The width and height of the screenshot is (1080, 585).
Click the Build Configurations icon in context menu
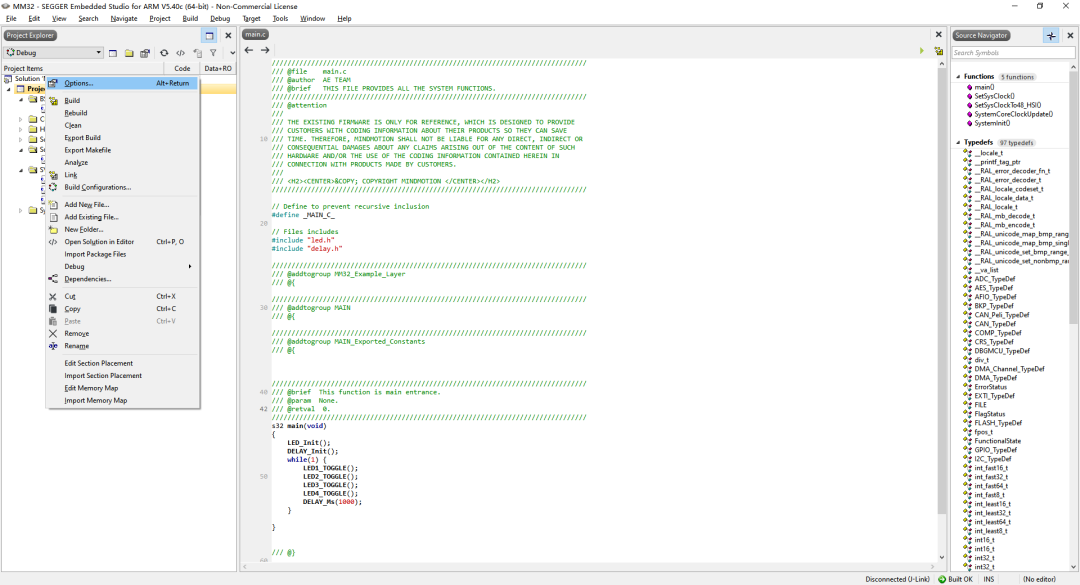coord(53,187)
